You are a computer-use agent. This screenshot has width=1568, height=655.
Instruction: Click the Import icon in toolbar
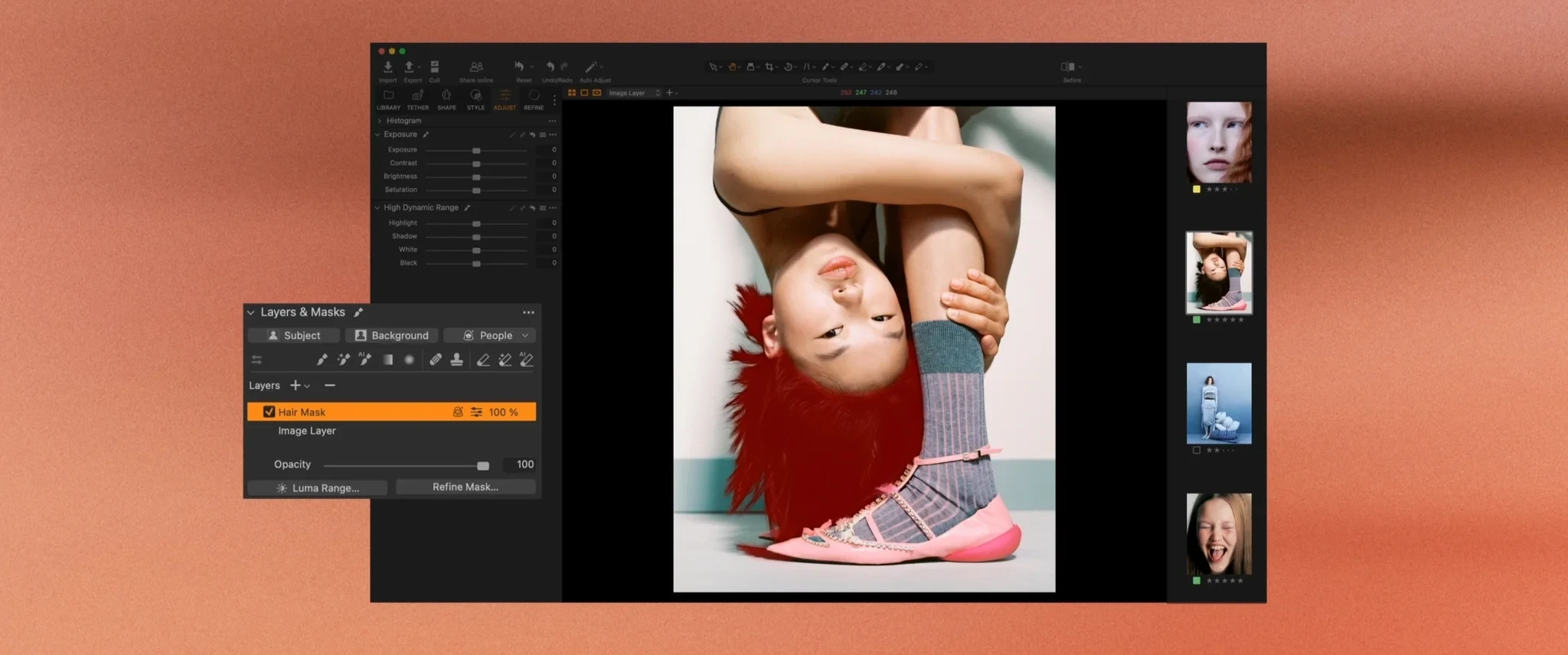click(388, 67)
